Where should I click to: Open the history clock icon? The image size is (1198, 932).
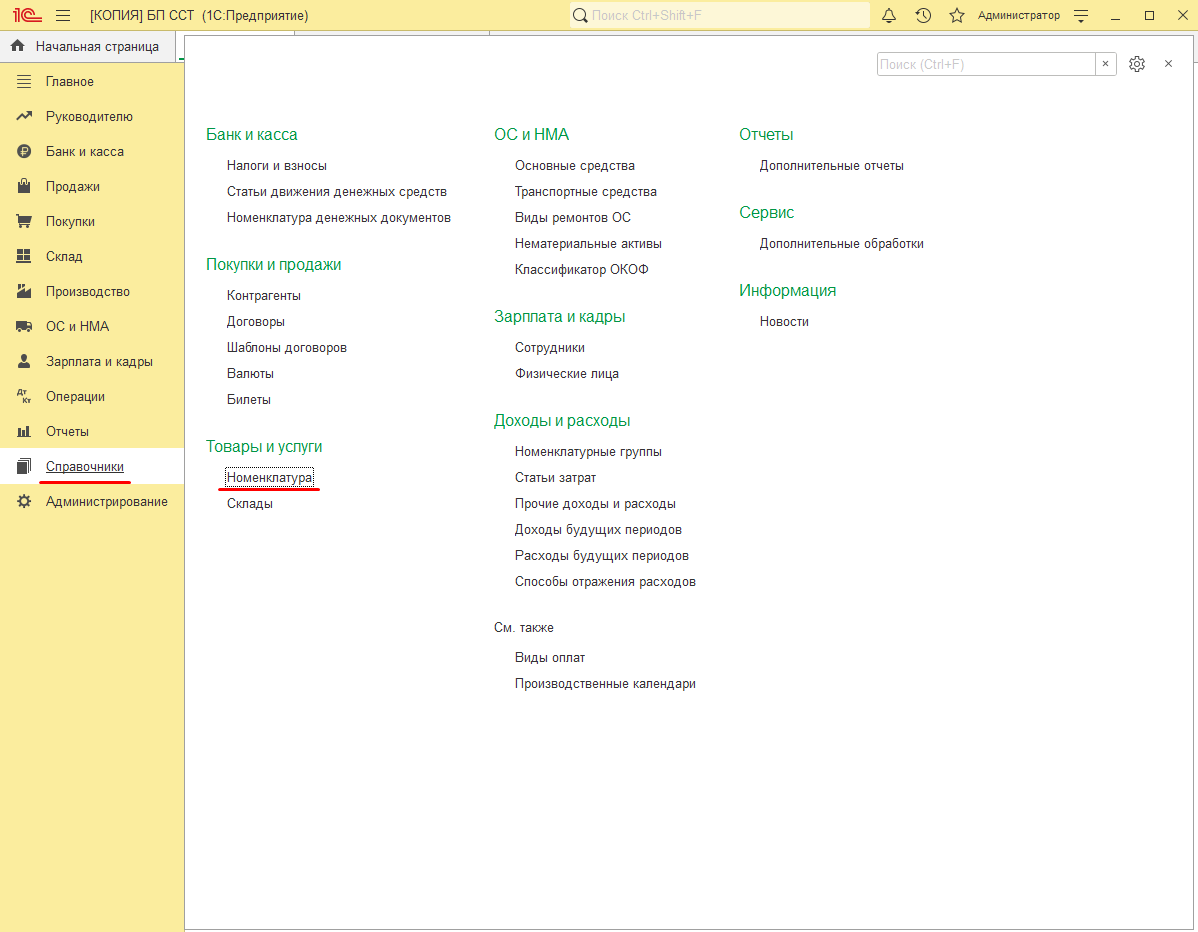(923, 15)
